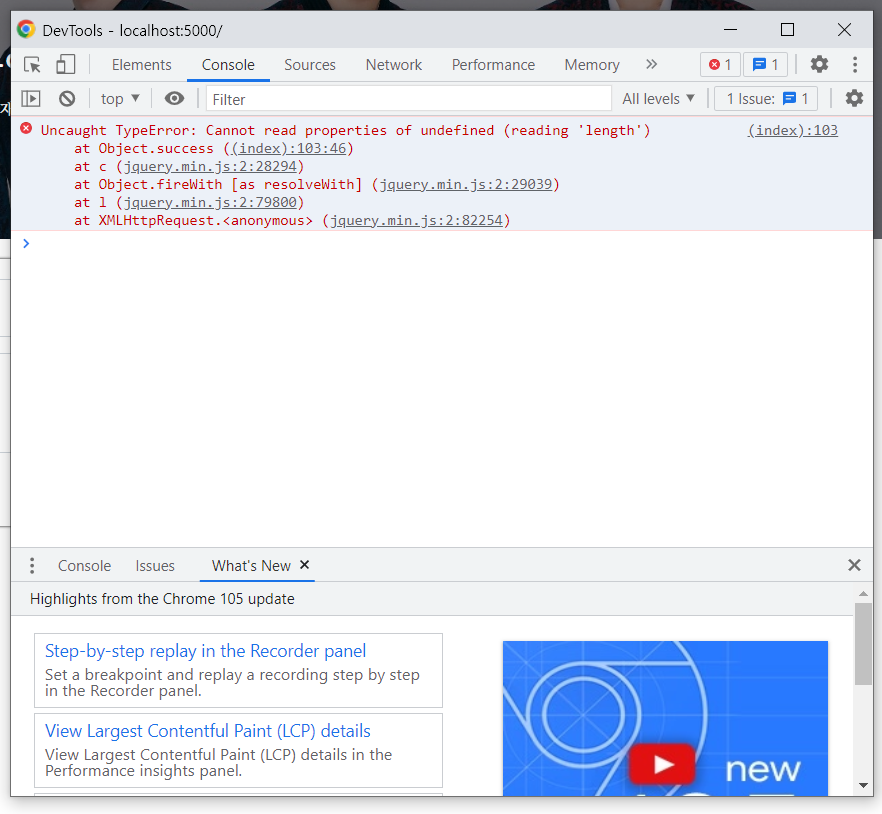Open the All levels log dropdown
882x814 pixels.
pyautogui.click(x=658, y=99)
